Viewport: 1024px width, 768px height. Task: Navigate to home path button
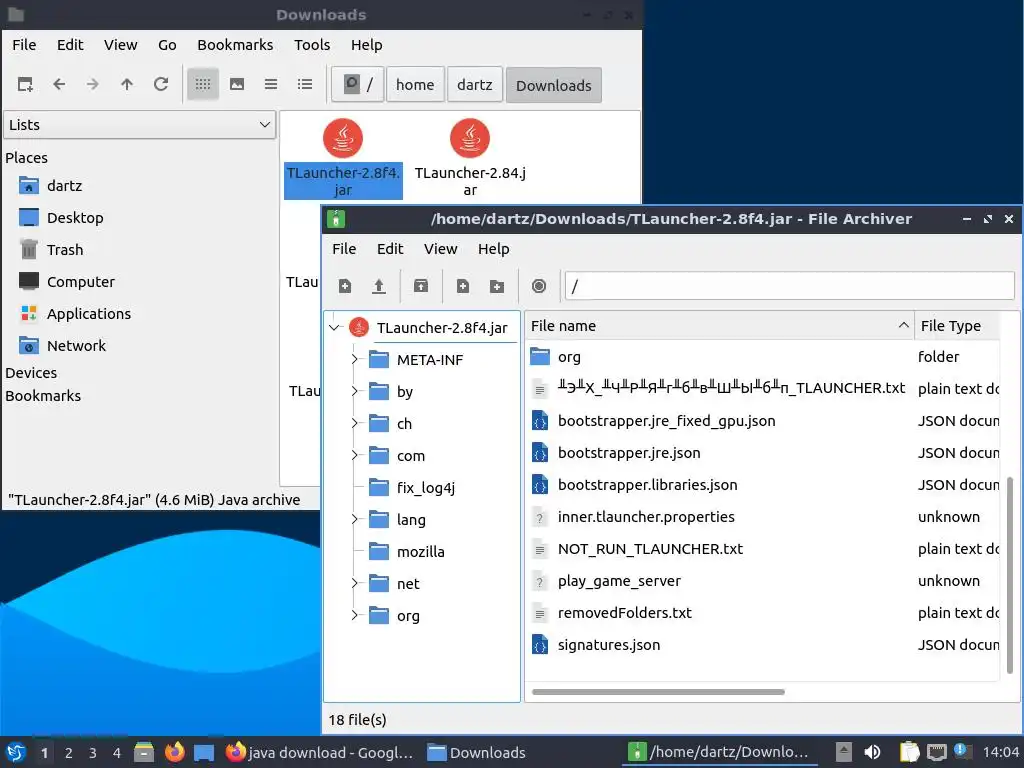click(415, 84)
